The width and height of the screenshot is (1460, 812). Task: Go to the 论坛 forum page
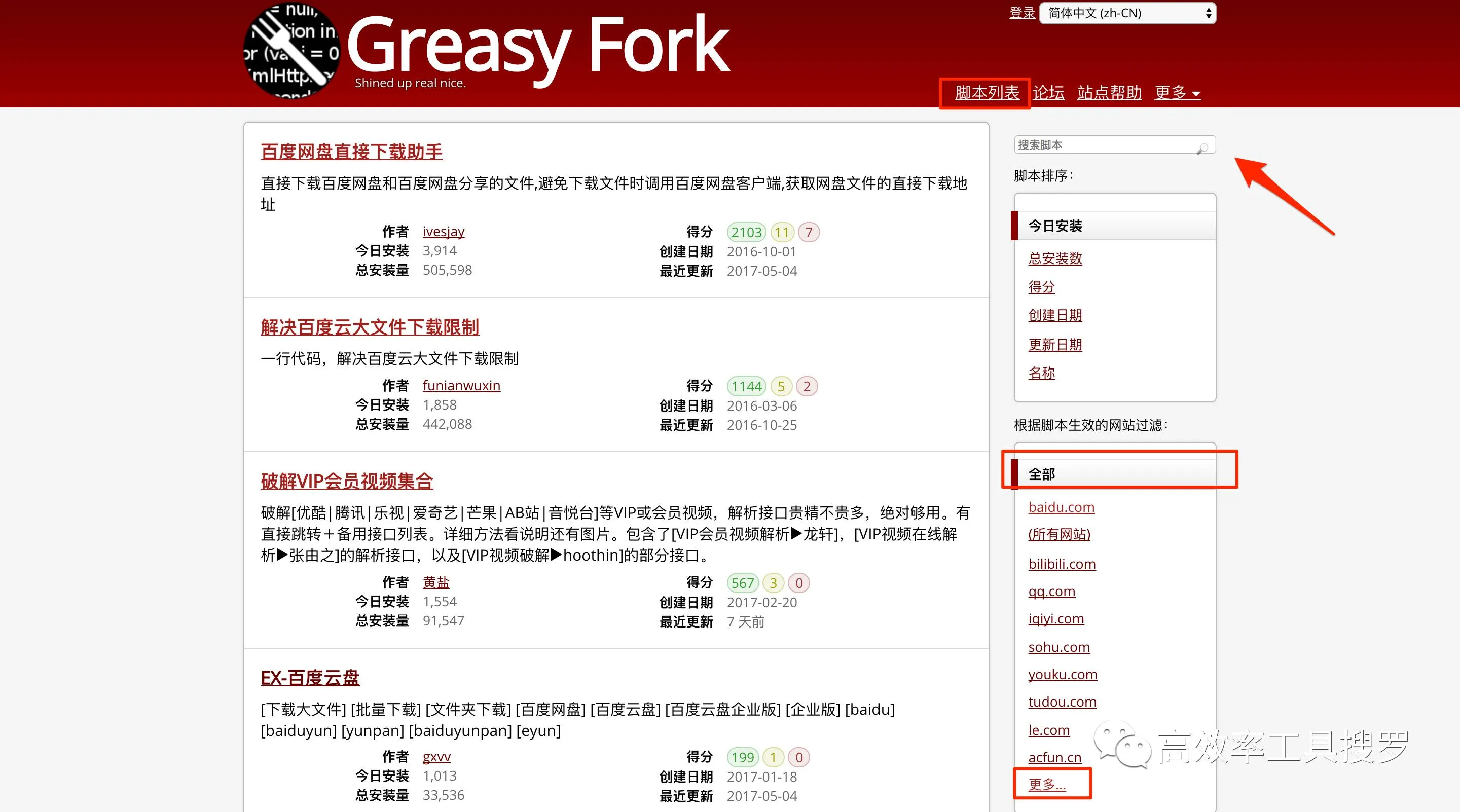click(1048, 92)
